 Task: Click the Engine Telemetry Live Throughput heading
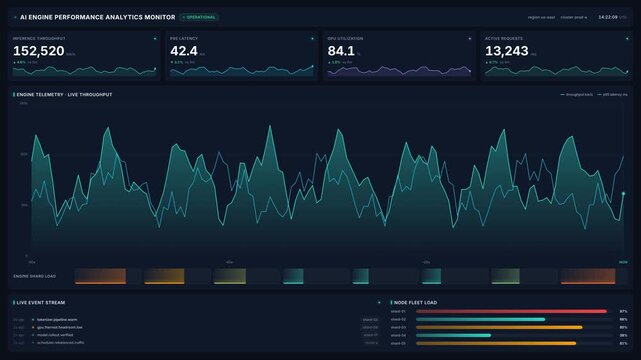click(x=64, y=94)
